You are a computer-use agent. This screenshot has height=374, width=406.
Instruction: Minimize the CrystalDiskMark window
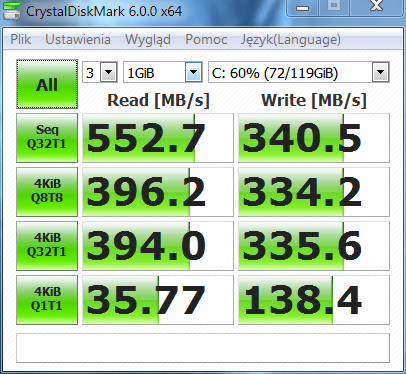(302, 7)
